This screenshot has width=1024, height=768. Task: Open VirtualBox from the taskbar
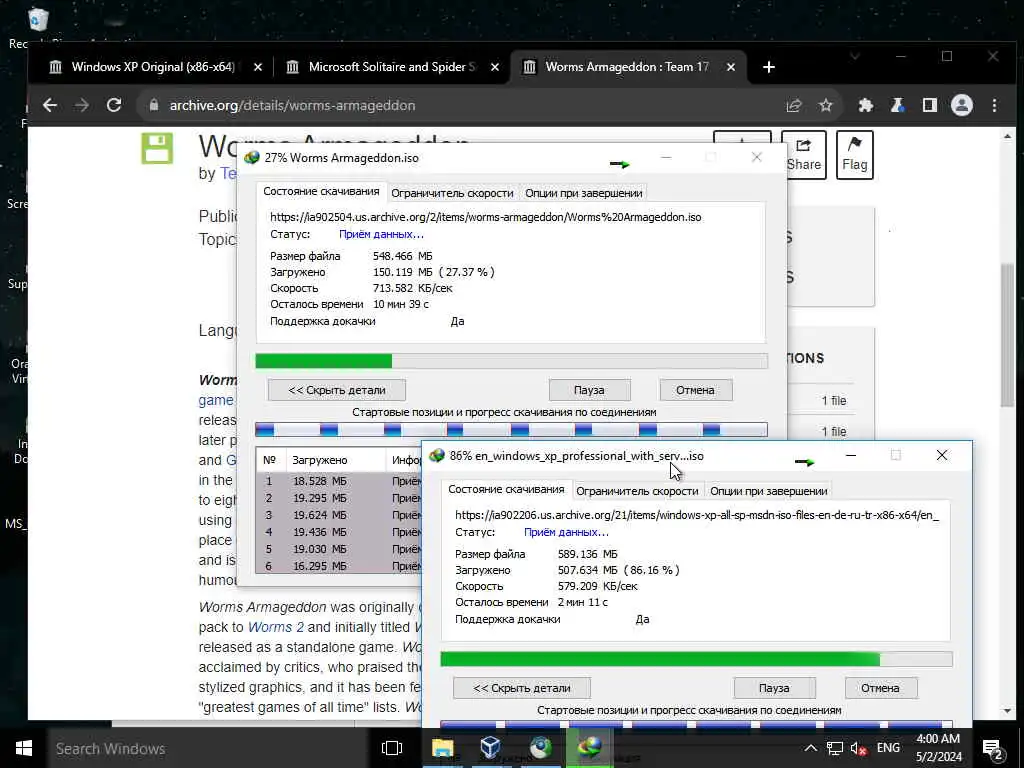tap(490, 748)
